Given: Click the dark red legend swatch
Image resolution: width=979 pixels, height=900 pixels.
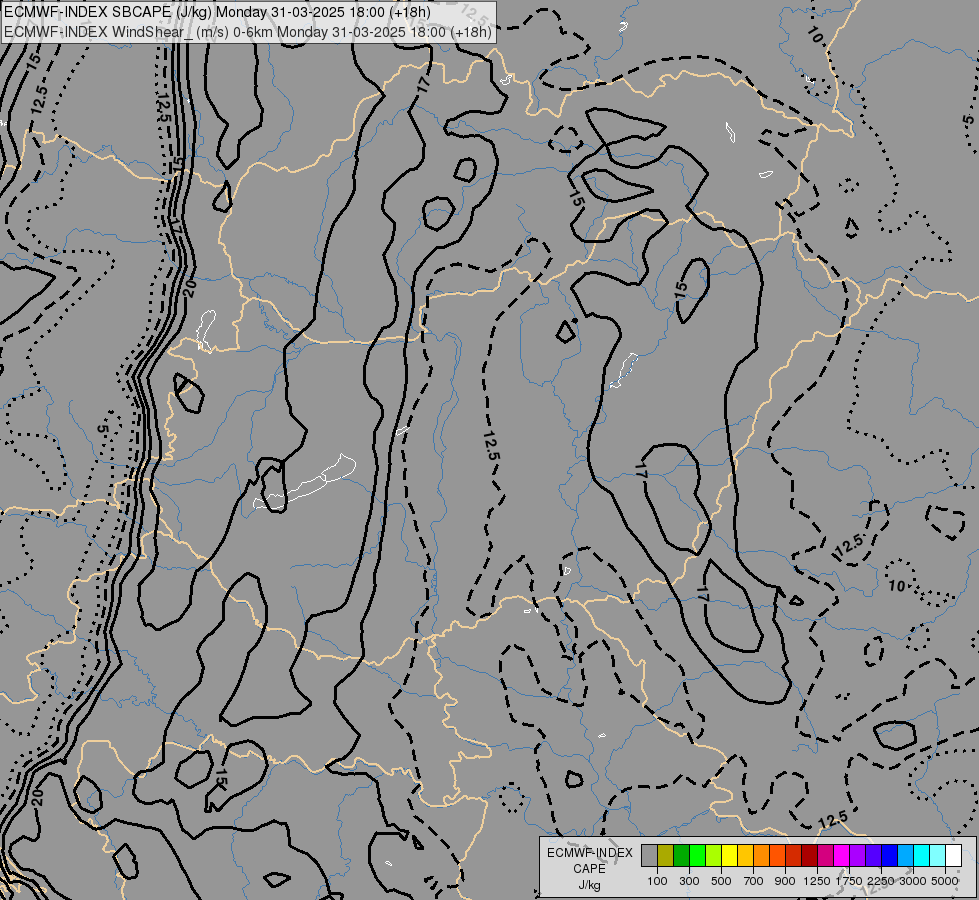Looking at the screenshot, I should point(810,855).
